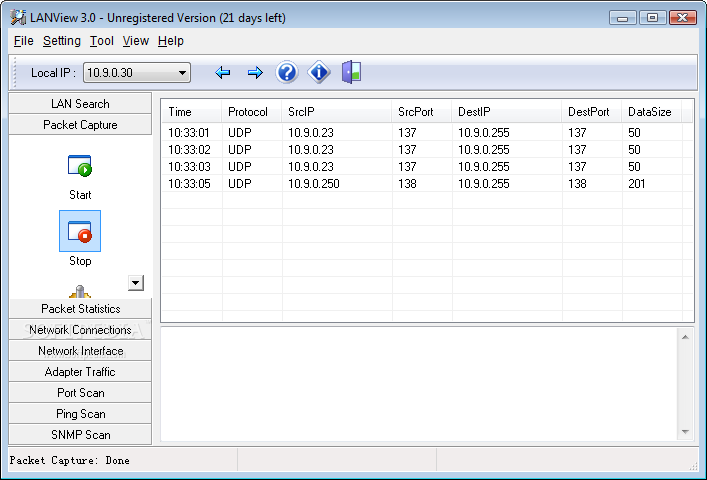This screenshot has height=480, width=707.
Task: Click the detail pane scroll-down arrow
Action: coord(685,432)
